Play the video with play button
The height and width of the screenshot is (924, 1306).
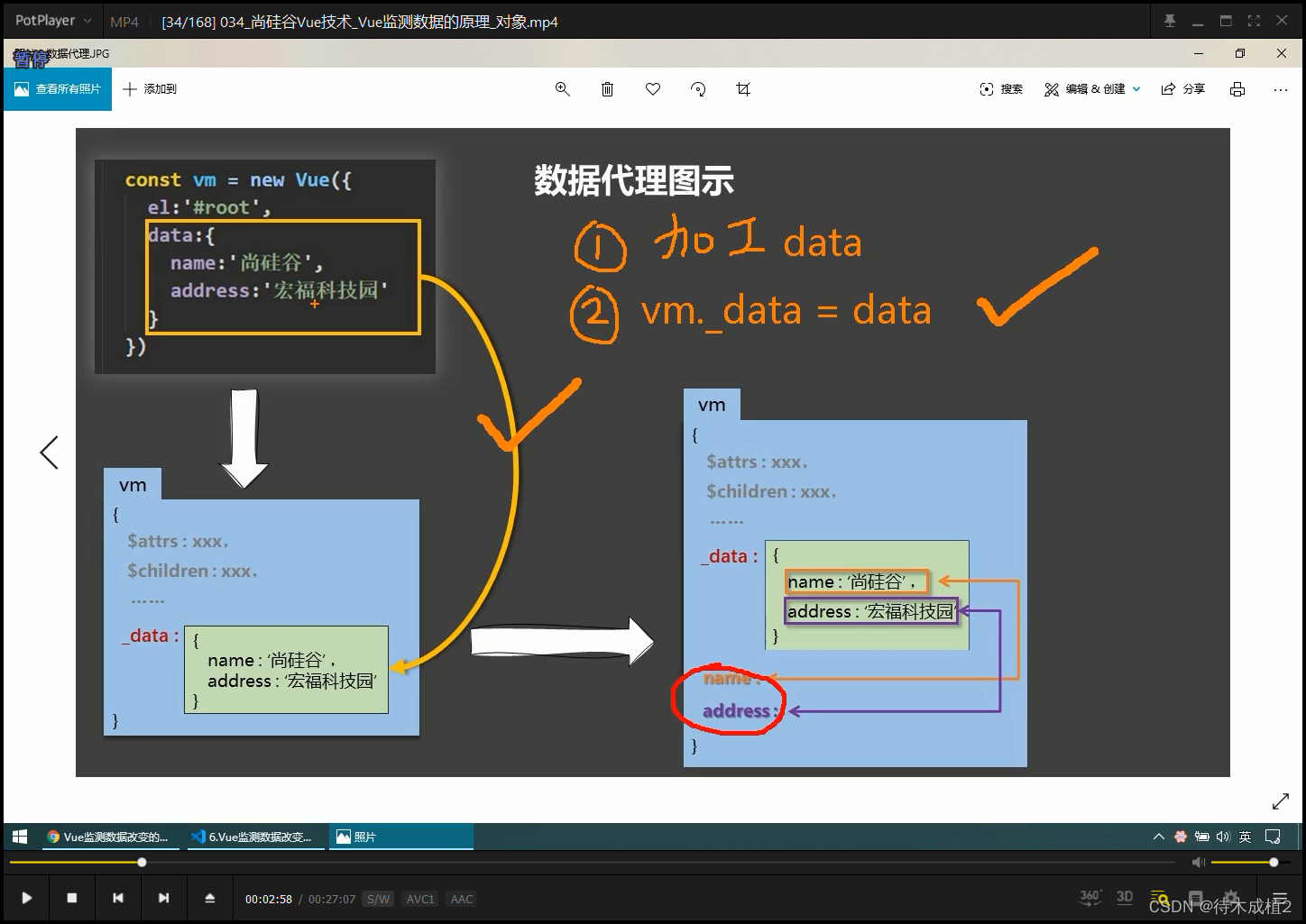click(x=27, y=898)
